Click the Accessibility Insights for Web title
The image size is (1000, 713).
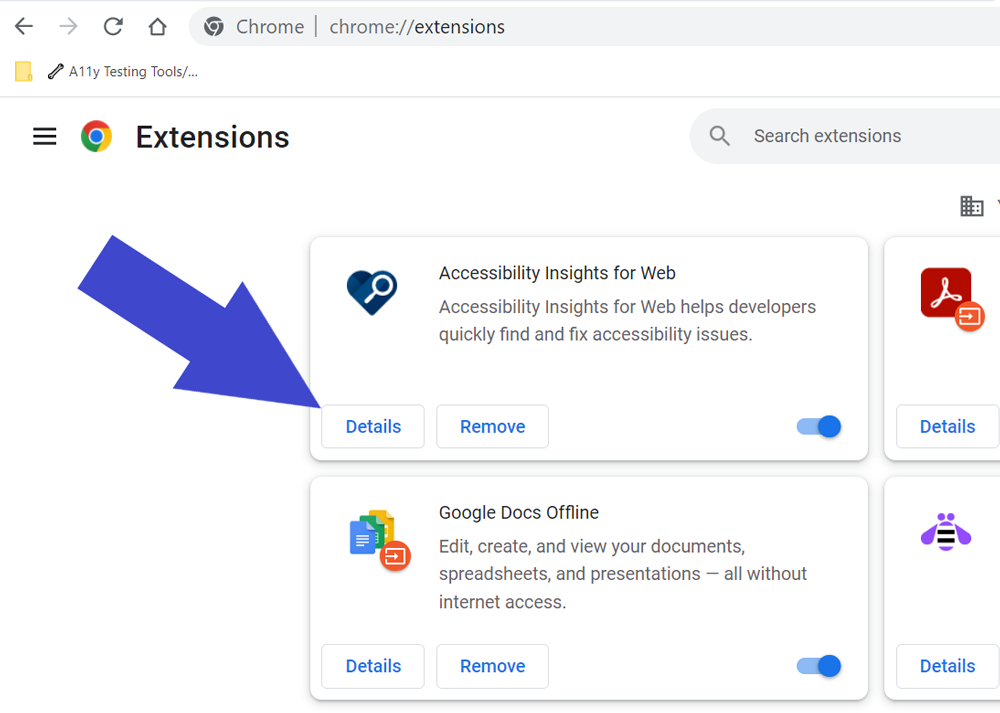tap(557, 272)
